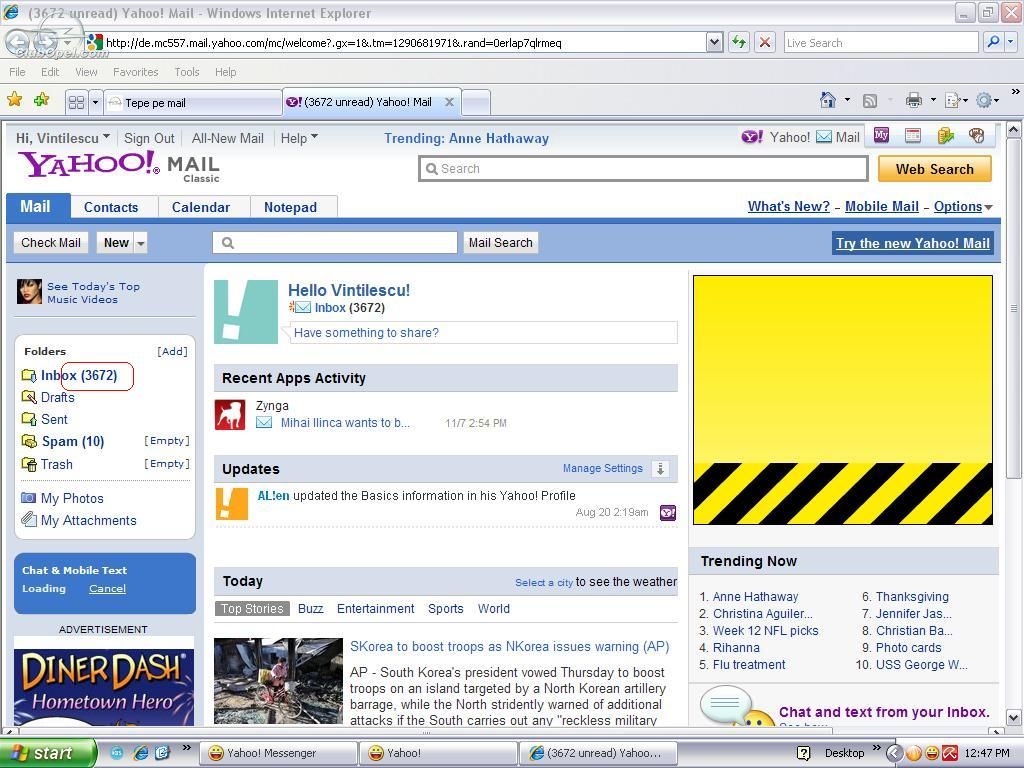Click the Drafts folder icon

[x=29, y=397]
